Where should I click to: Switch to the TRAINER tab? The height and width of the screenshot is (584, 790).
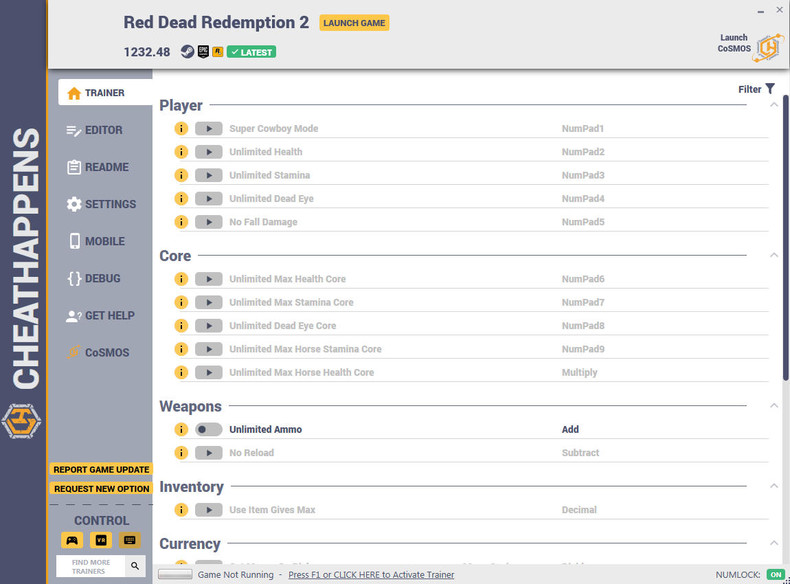[105, 92]
